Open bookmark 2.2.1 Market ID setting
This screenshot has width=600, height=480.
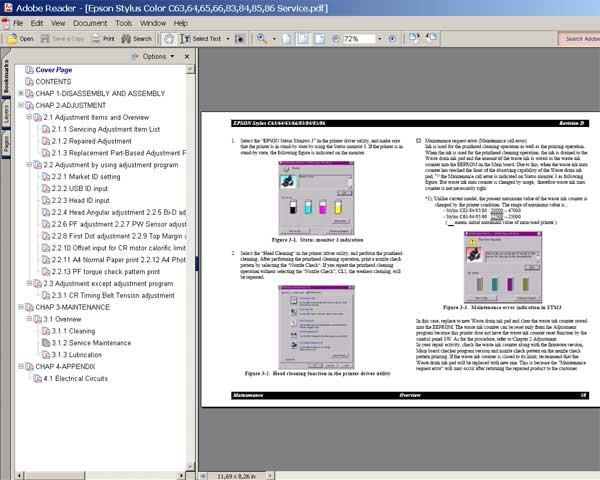tap(86, 176)
